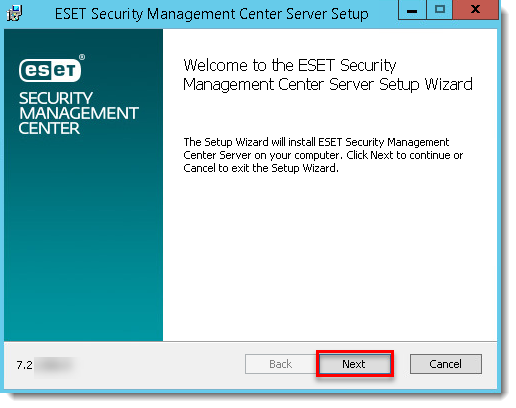The image size is (516, 408).
Task: Minimize the ESET Server Setup window
Action: click(x=412, y=10)
